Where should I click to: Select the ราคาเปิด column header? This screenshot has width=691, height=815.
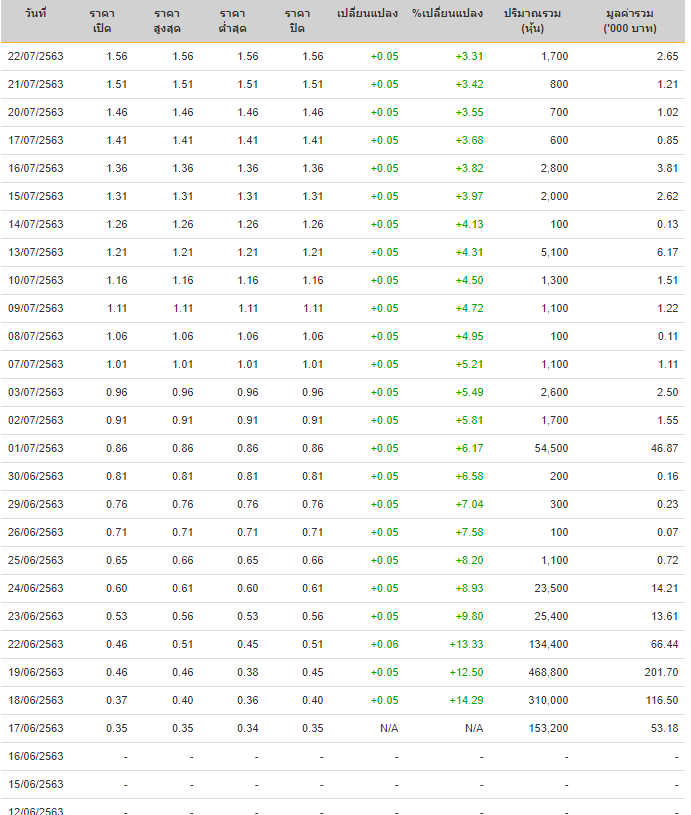click(102, 21)
